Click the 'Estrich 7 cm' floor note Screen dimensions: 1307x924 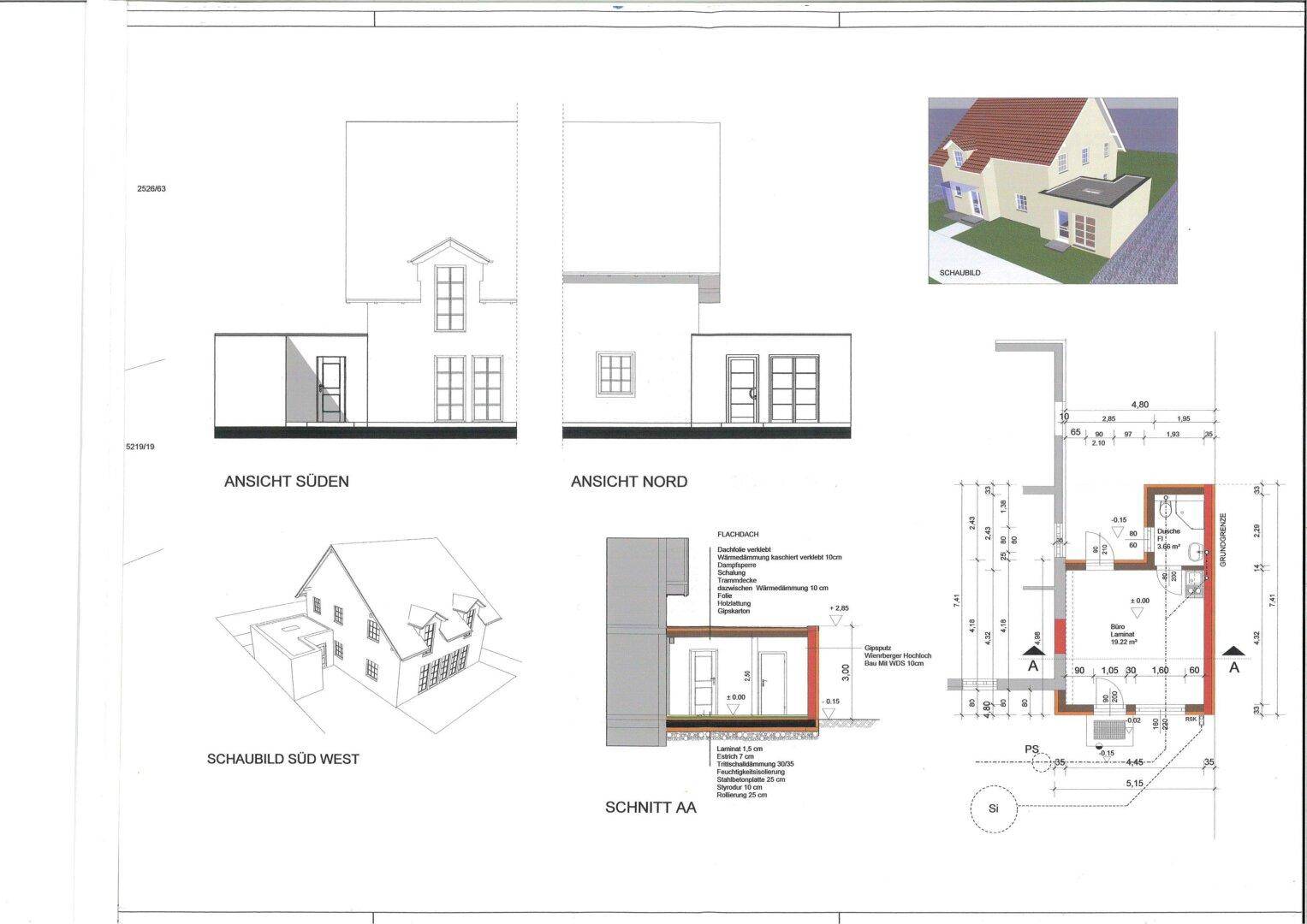735,756
